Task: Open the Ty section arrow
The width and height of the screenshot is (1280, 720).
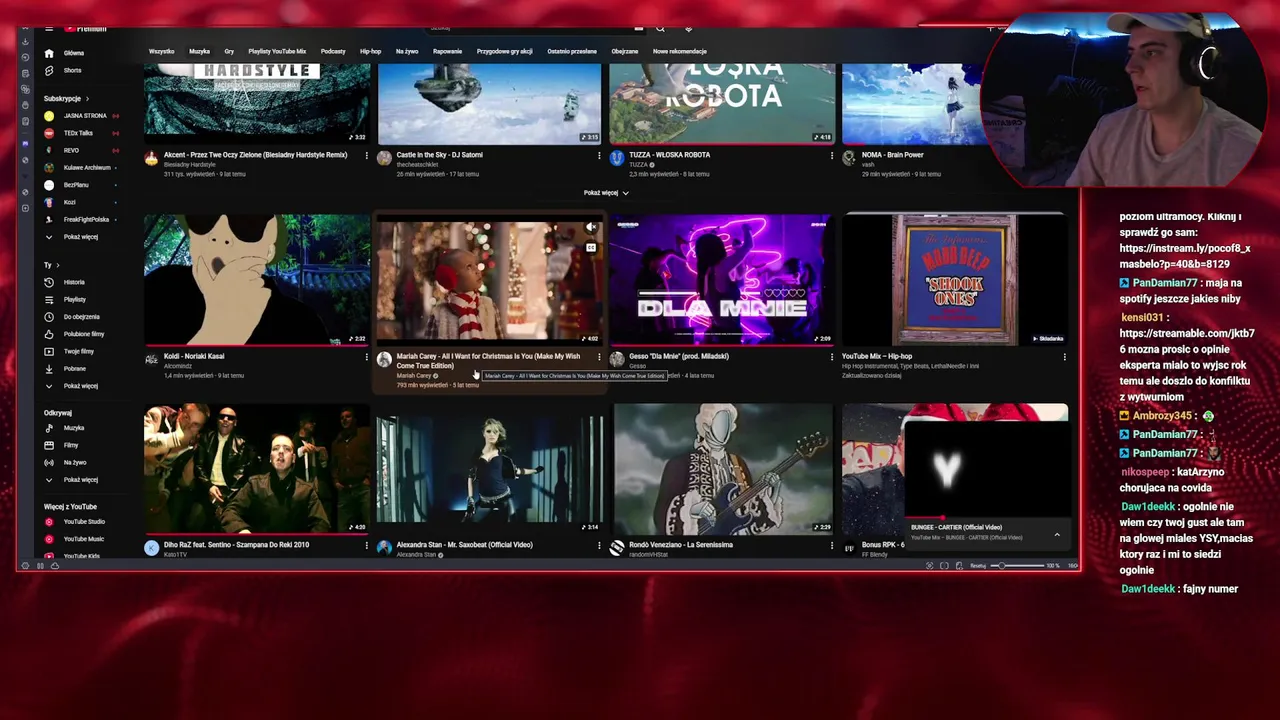Action: point(57,265)
